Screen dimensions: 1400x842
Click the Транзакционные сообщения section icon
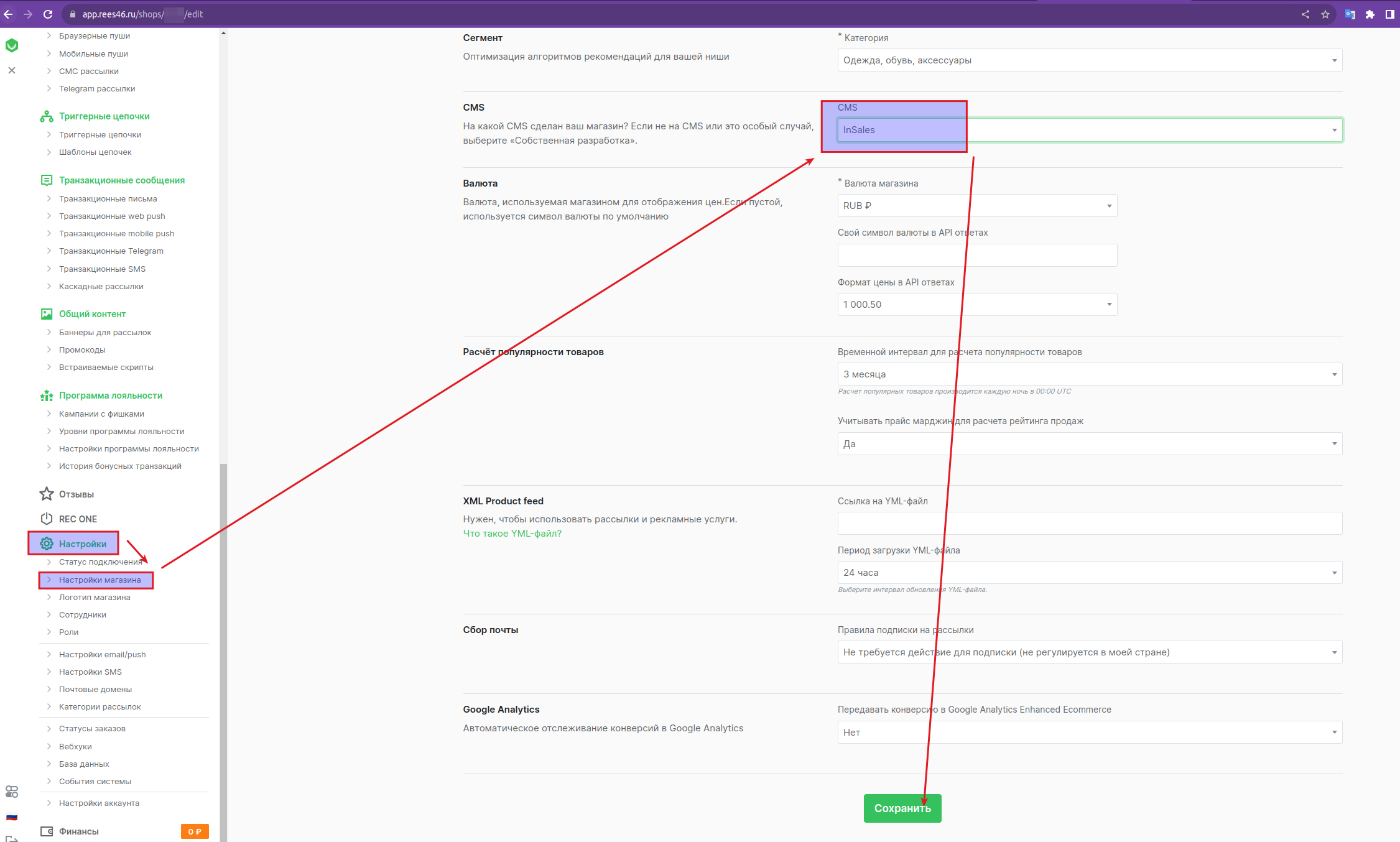pyautogui.click(x=46, y=180)
